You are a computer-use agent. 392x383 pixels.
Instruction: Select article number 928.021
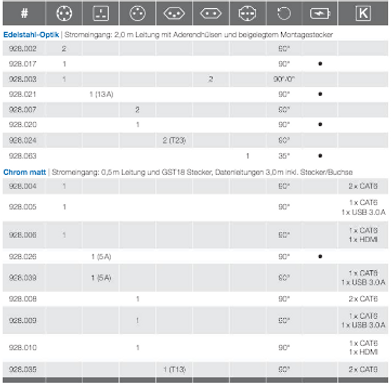pos(23,94)
